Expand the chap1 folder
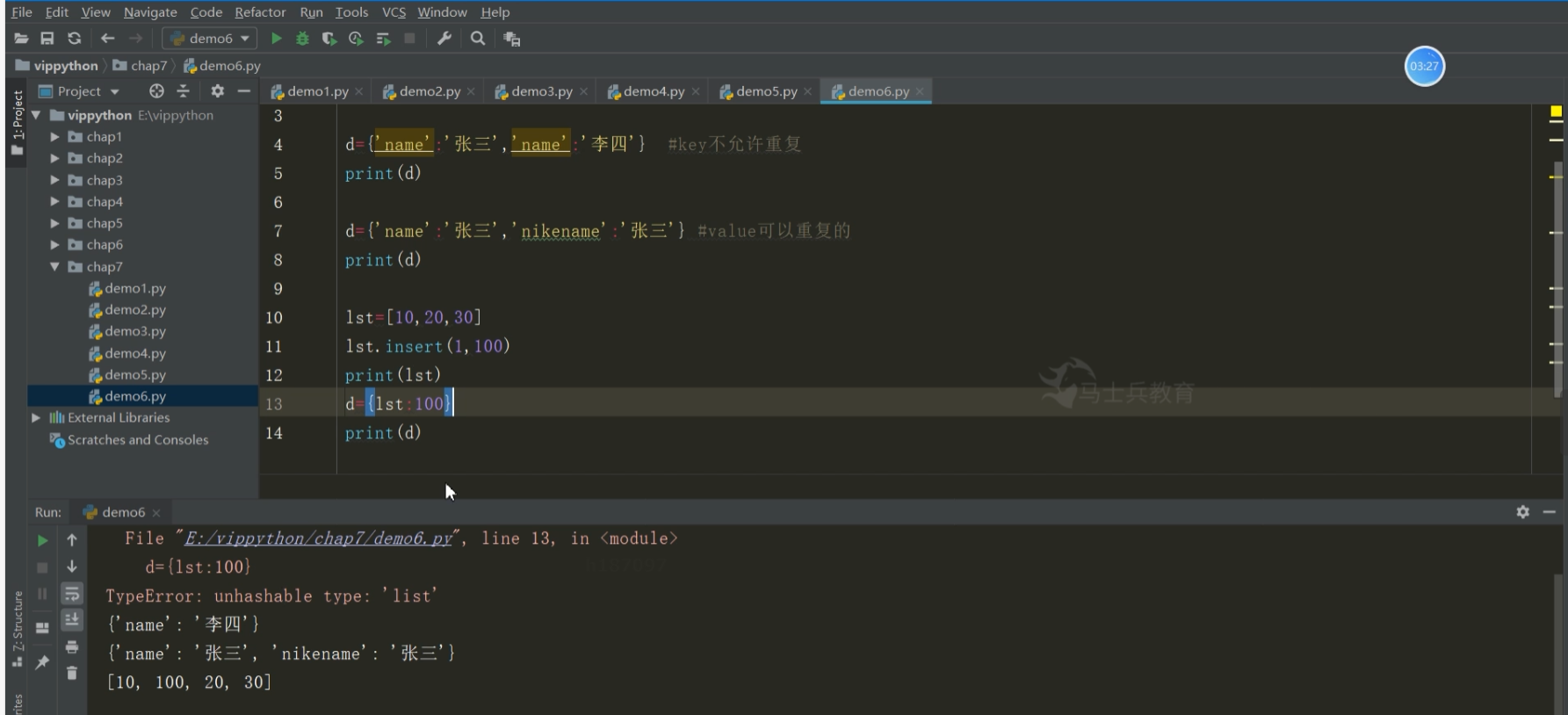The width and height of the screenshot is (1568, 715). [54, 137]
